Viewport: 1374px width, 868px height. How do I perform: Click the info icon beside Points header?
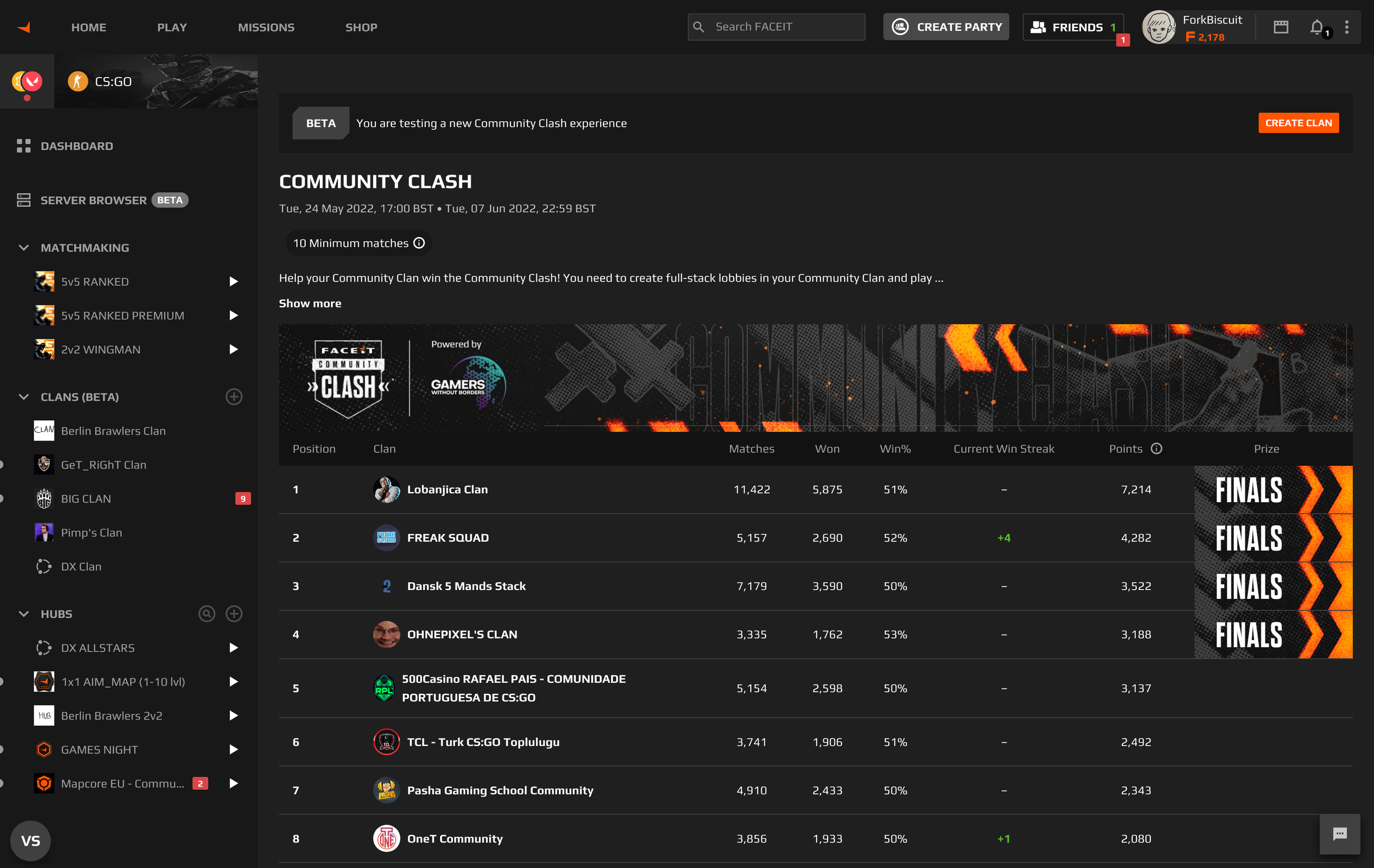click(1157, 449)
